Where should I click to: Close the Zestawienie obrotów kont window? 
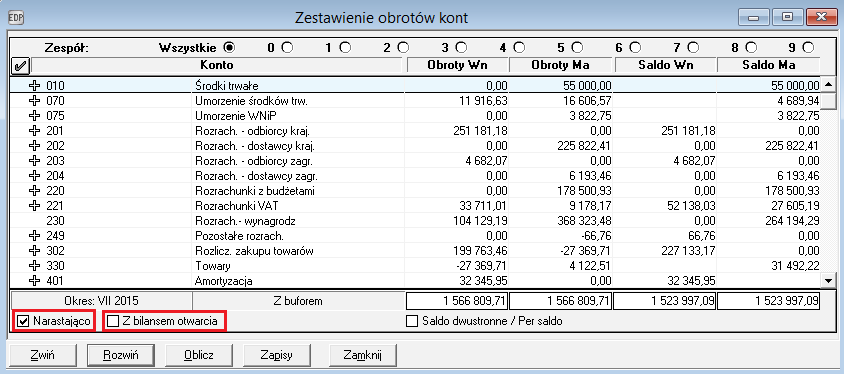821,18
